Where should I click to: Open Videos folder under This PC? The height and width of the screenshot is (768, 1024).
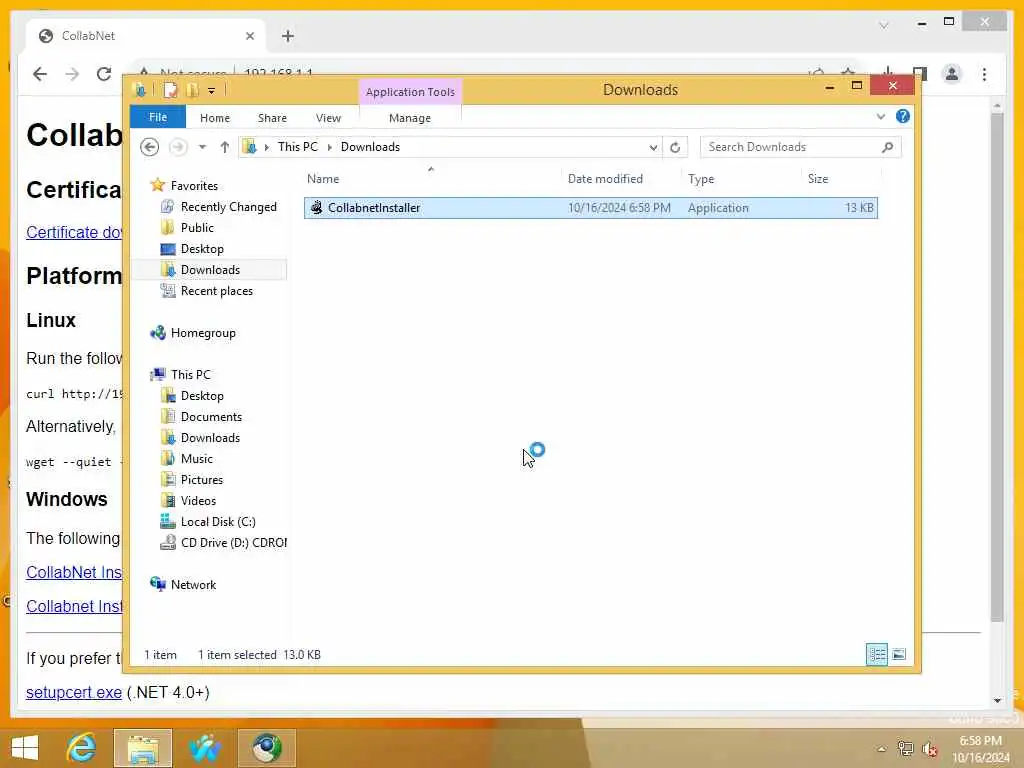[198, 501]
